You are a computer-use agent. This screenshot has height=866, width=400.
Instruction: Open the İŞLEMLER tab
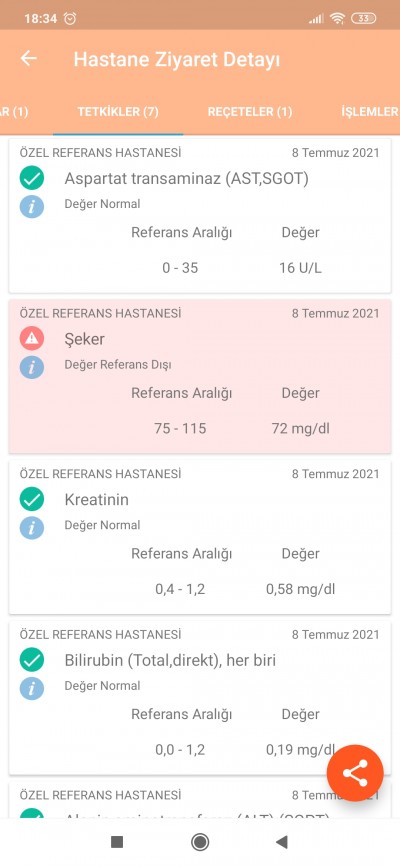[370, 112]
